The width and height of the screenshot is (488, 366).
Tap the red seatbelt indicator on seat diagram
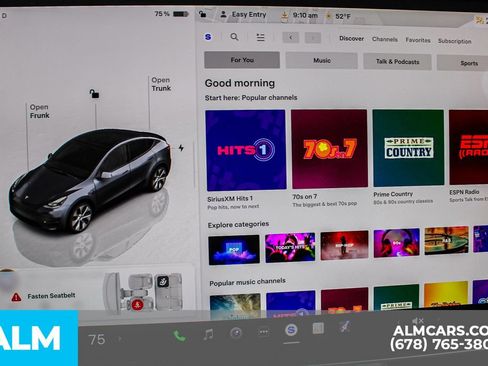(137, 304)
